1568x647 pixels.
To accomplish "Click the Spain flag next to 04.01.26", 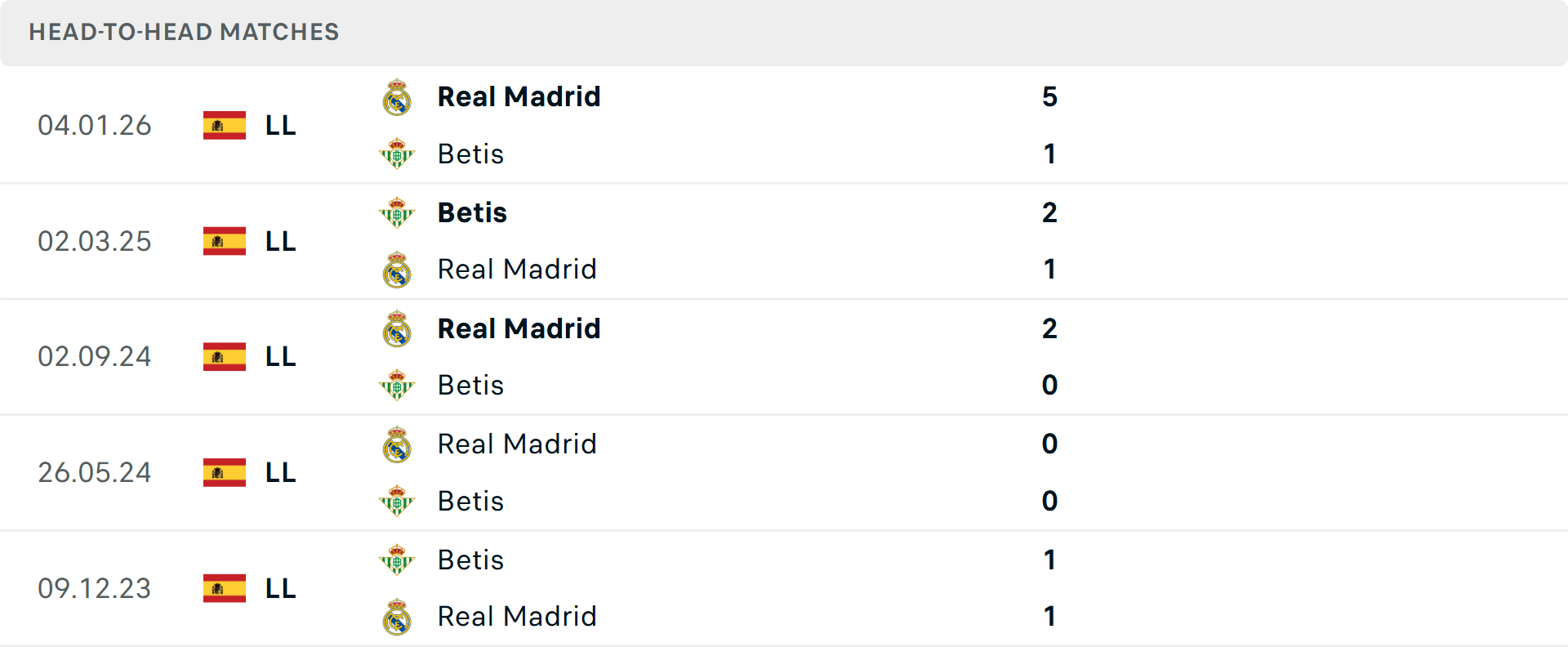I will coord(225,125).
